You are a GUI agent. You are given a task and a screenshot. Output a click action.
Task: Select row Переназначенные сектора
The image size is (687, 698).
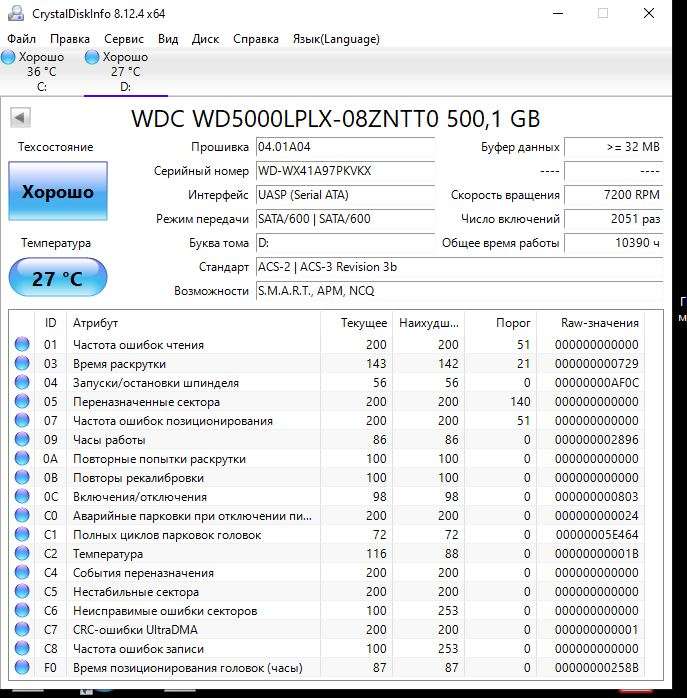tap(327, 402)
